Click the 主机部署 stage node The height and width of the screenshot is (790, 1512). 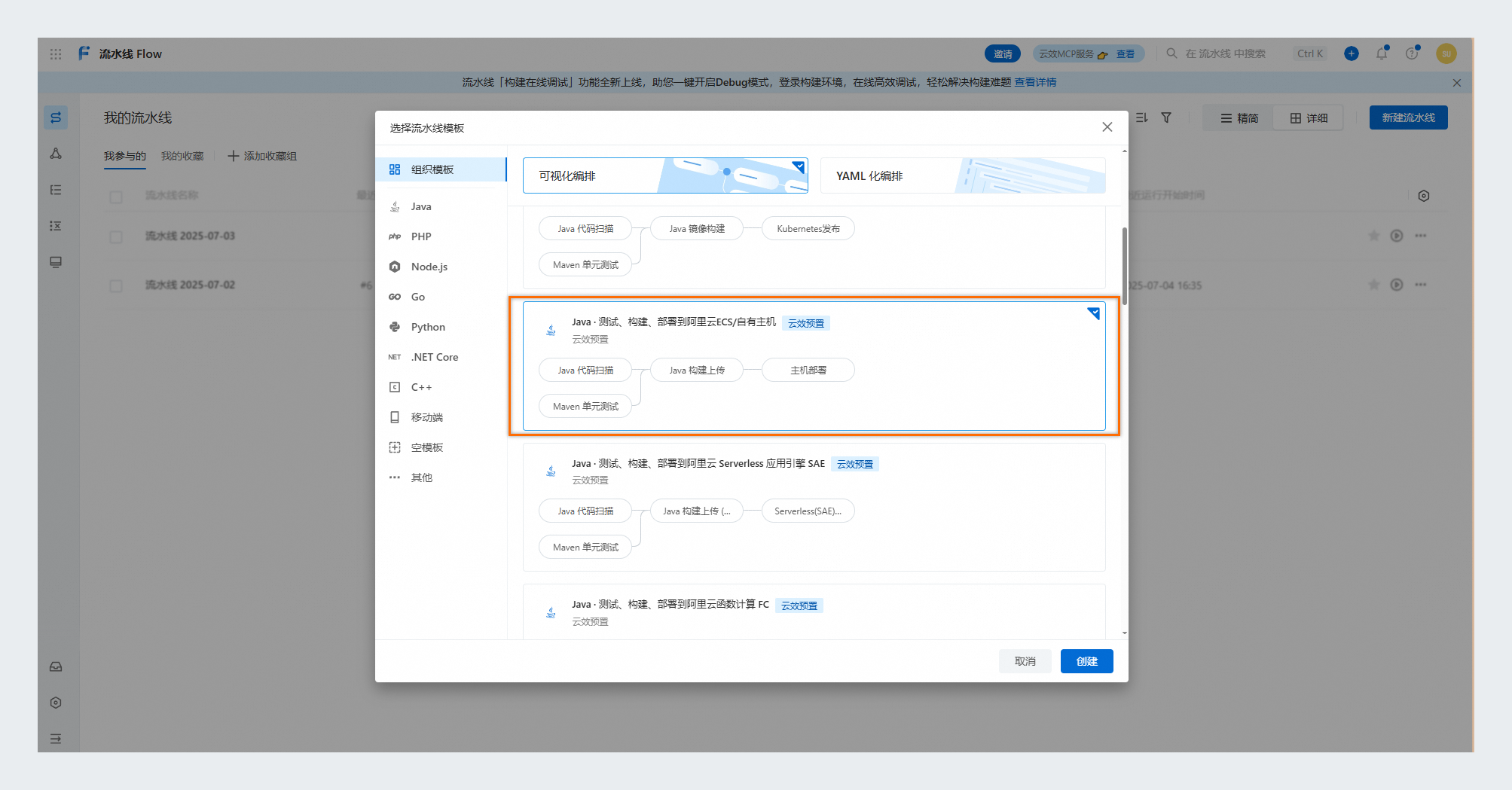(x=808, y=370)
